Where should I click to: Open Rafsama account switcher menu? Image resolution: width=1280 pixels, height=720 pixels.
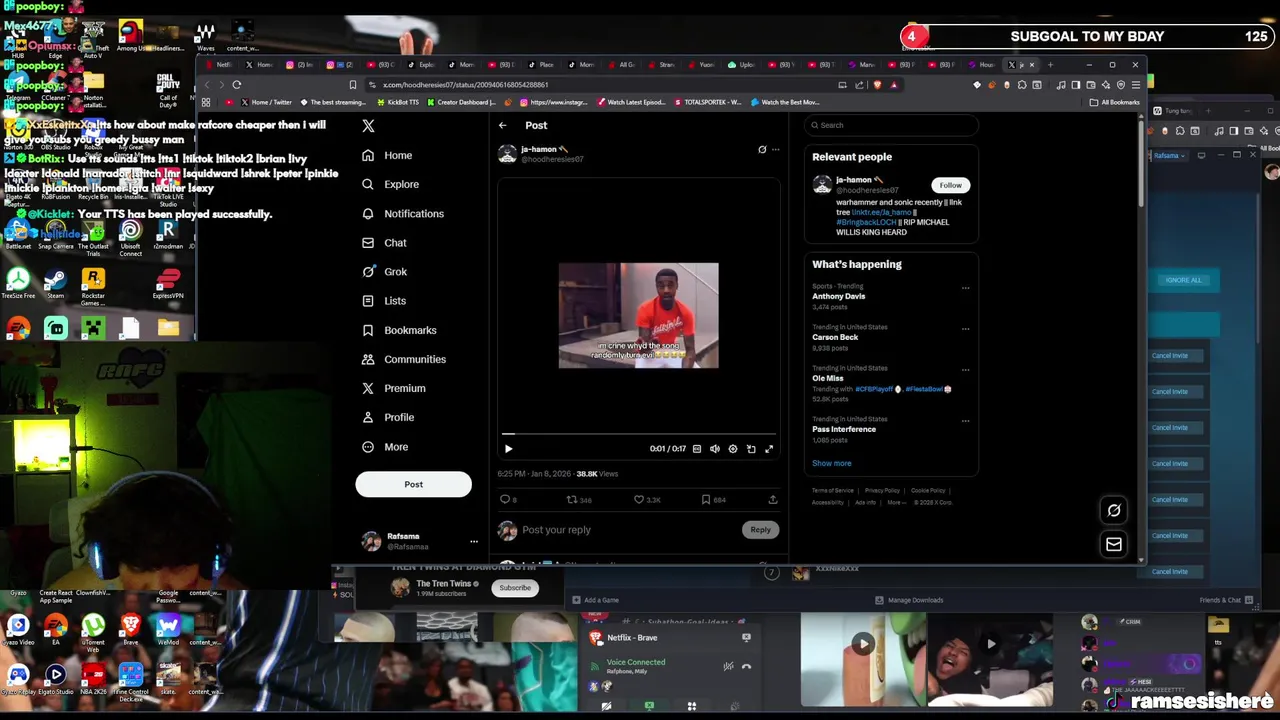click(x=419, y=541)
